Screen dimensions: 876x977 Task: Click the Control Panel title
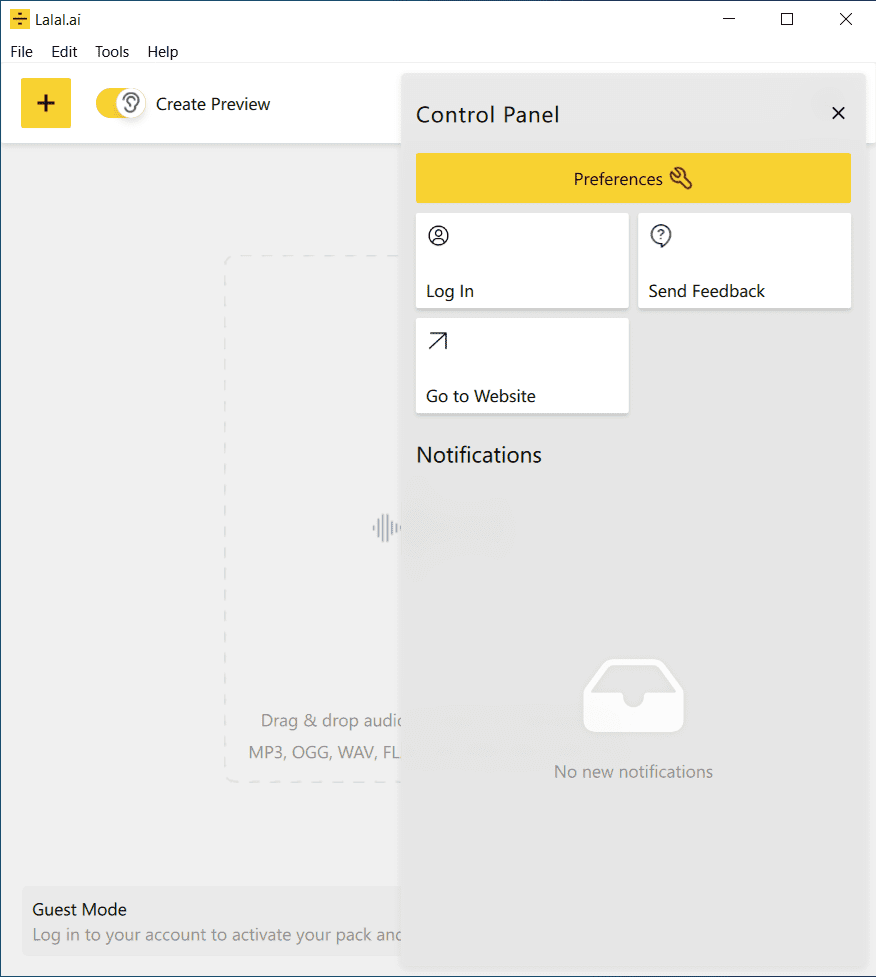(488, 115)
